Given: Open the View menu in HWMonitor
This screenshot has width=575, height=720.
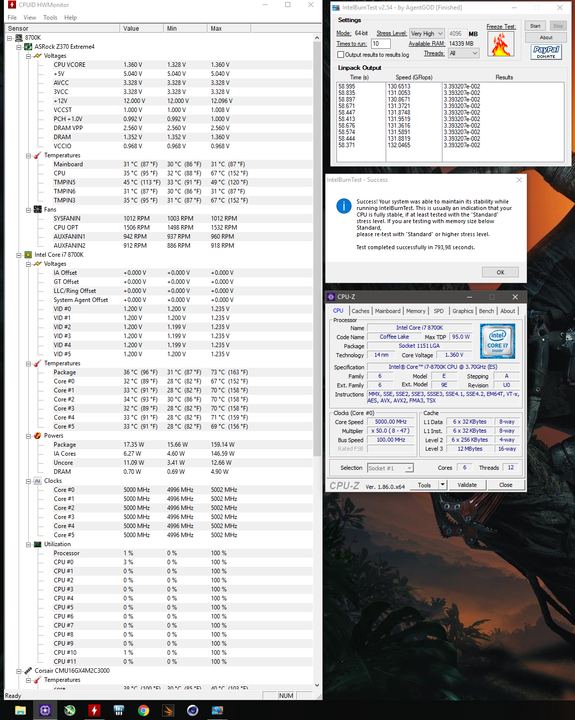Looking at the screenshot, I should 30,17.
